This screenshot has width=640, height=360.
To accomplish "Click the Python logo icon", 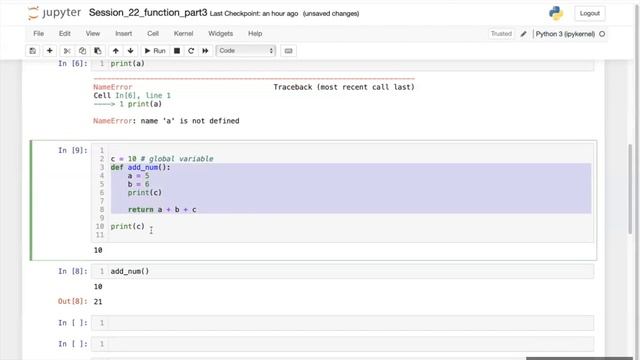I will click(x=556, y=13).
